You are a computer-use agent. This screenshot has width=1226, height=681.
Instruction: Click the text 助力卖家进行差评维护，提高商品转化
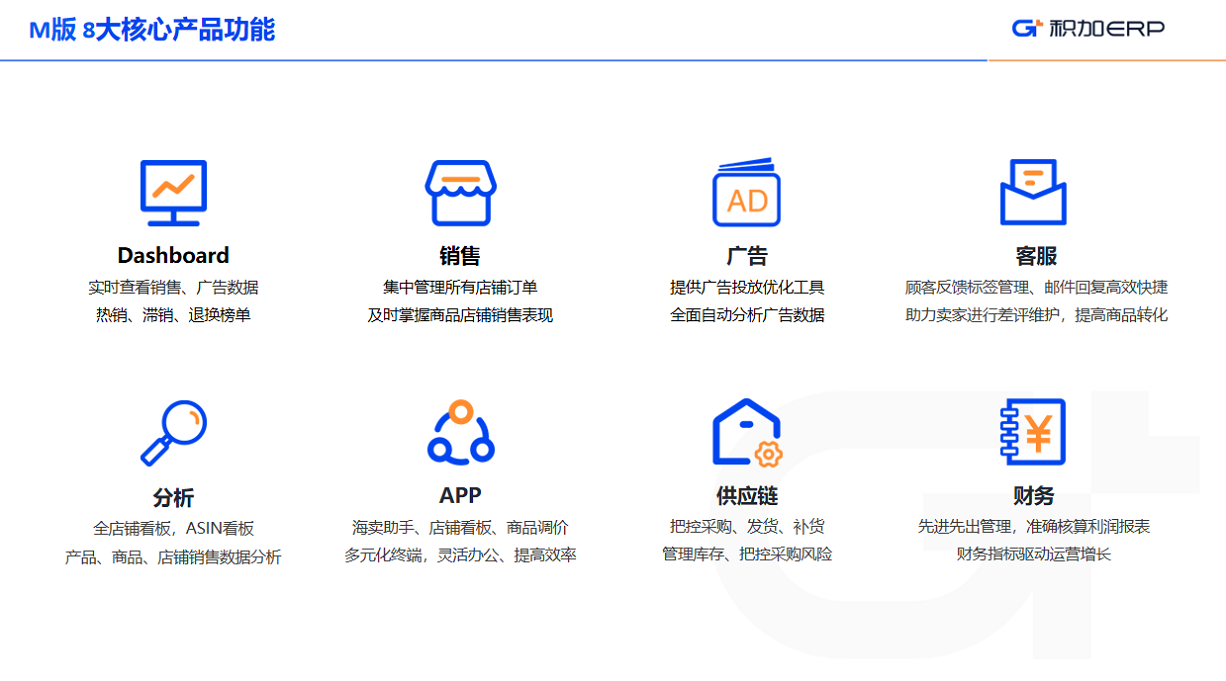pos(1036,315)
